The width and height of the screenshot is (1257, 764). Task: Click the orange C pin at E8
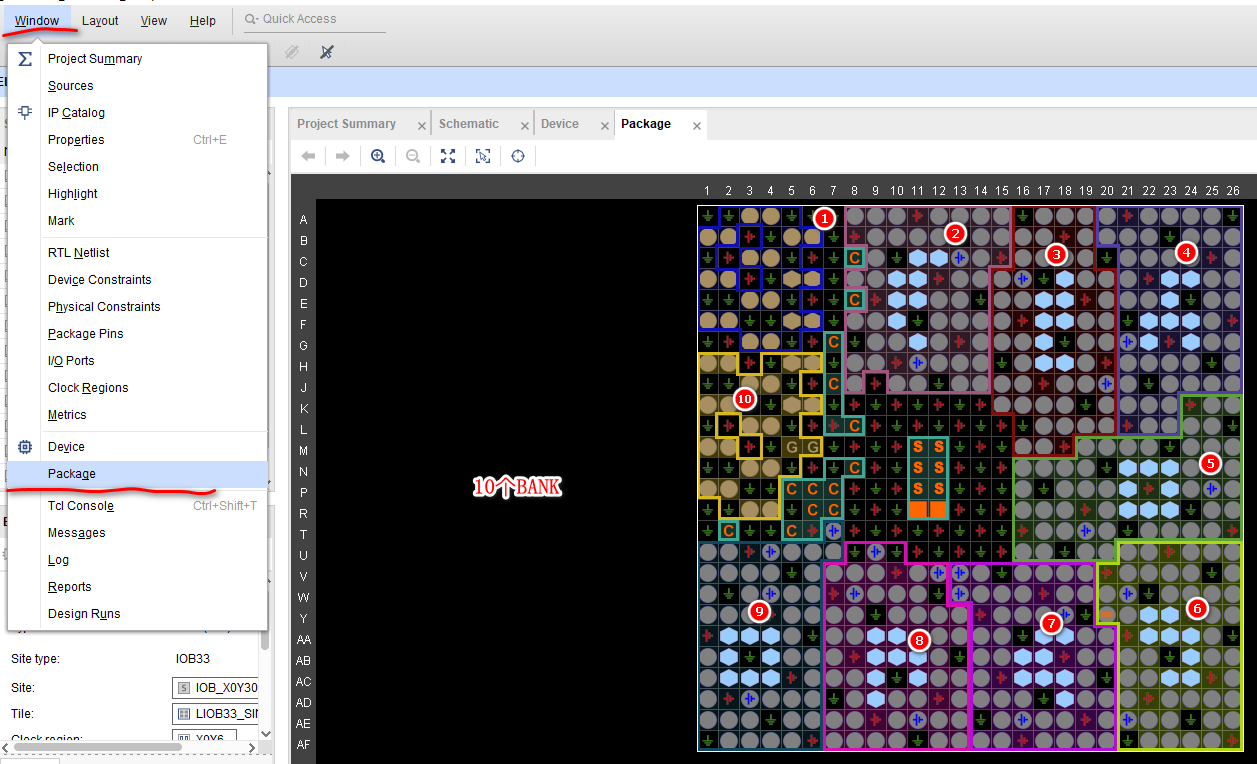point(854,299)
